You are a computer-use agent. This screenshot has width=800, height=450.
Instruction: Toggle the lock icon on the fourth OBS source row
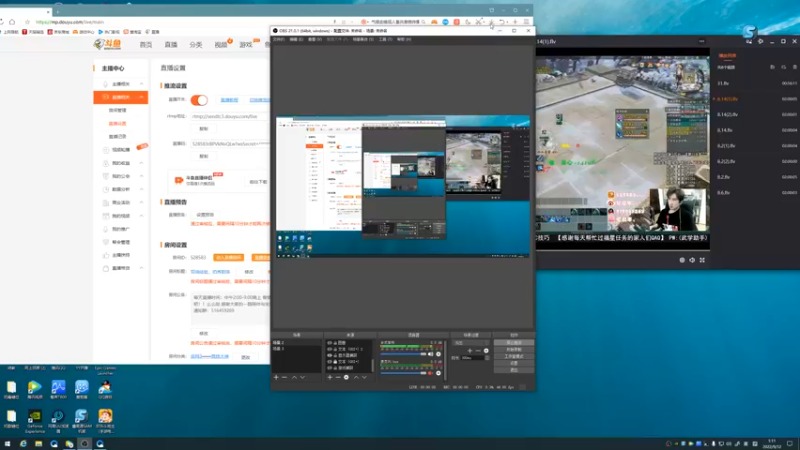335,362
